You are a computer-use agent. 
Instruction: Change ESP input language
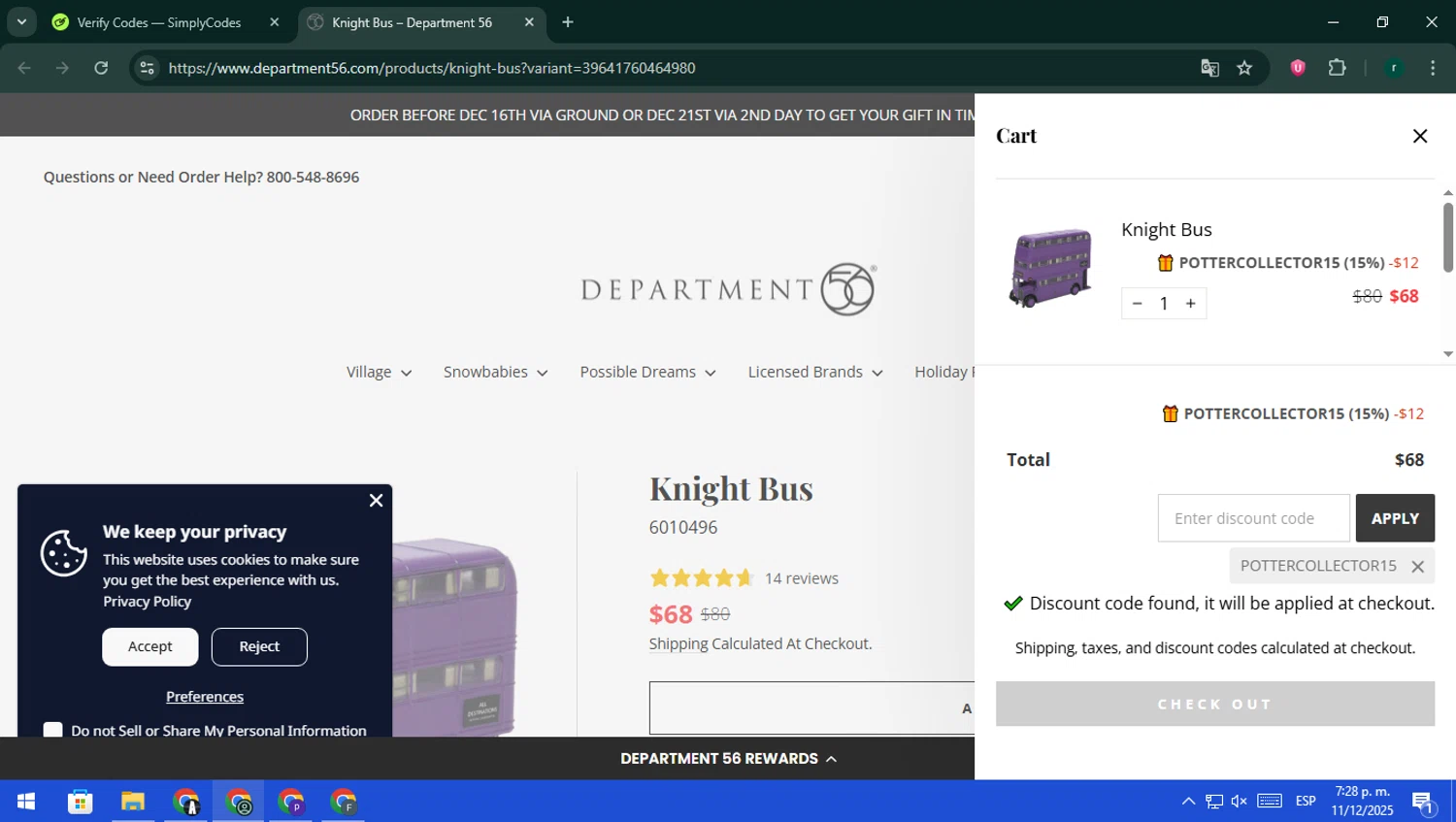pyautogui.click(x=1306, y=802)
